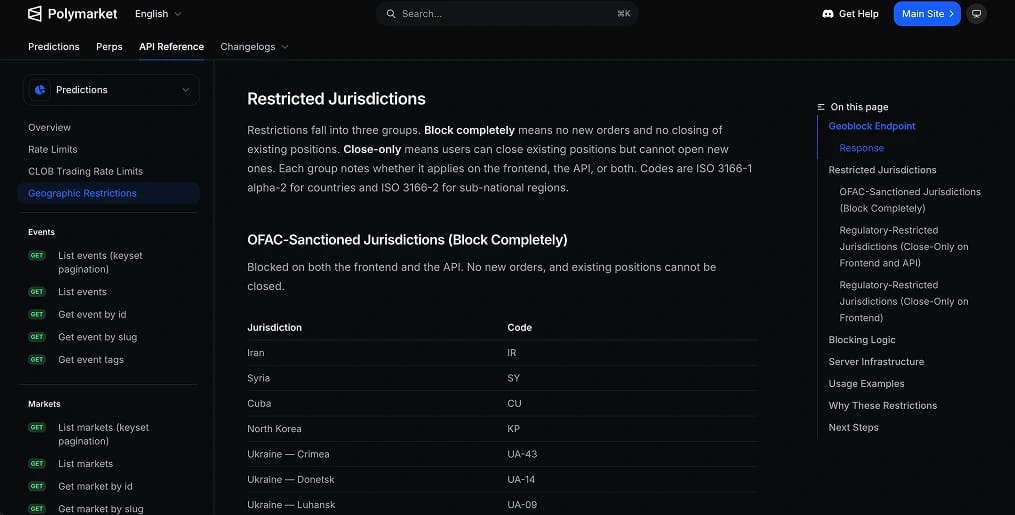Jump to OFAC-Sanctioned Jurisdictions outline entry
The image size is (1015, 515).
[x=910, y=200]
